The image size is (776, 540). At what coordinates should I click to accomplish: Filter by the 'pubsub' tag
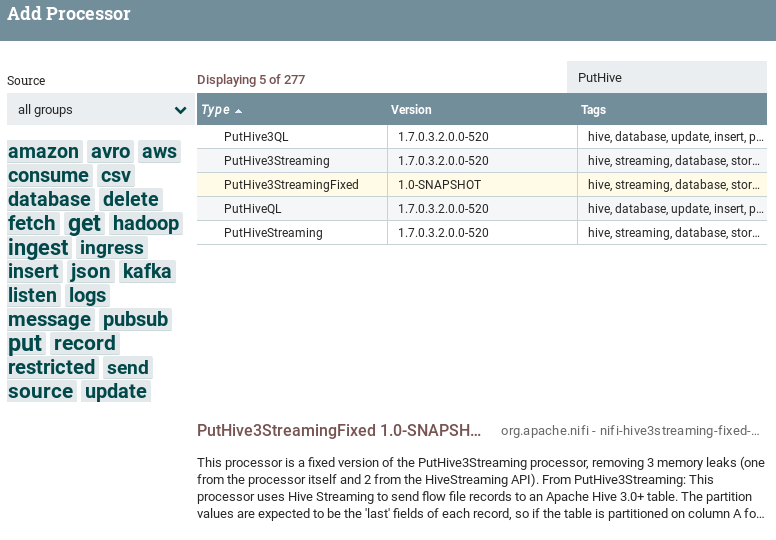click(136, 319)
